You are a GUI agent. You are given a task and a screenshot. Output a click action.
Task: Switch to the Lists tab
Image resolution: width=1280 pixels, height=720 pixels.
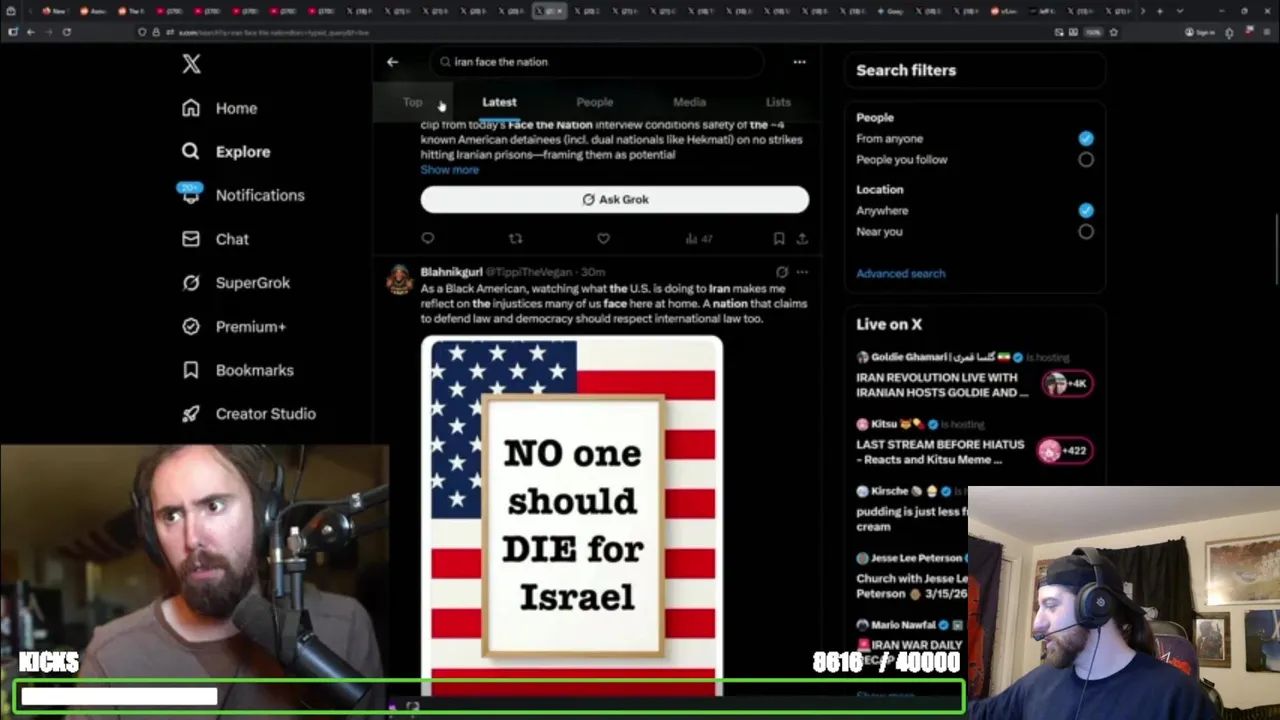pos(778,102)
